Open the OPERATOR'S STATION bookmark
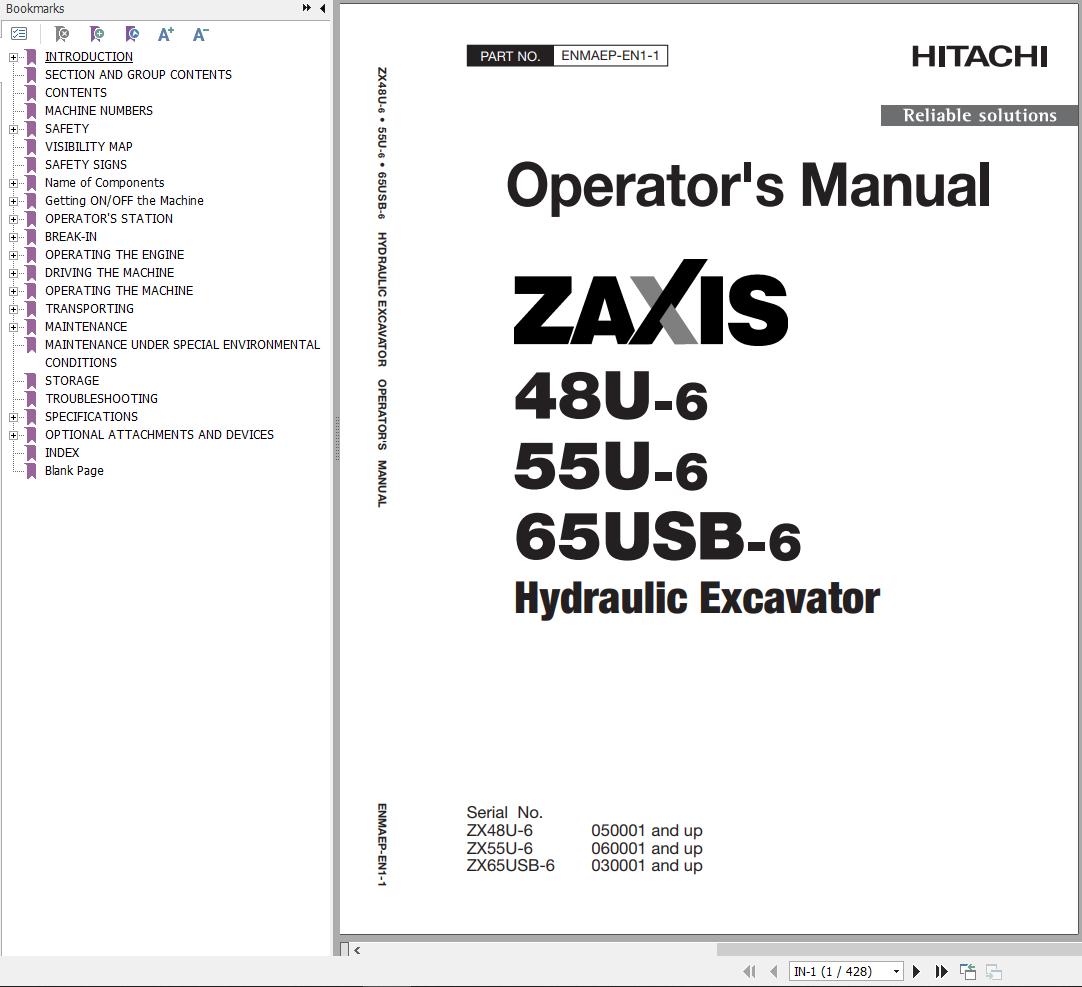Viewport: 1082px width, 987px height. coord(109,218)
